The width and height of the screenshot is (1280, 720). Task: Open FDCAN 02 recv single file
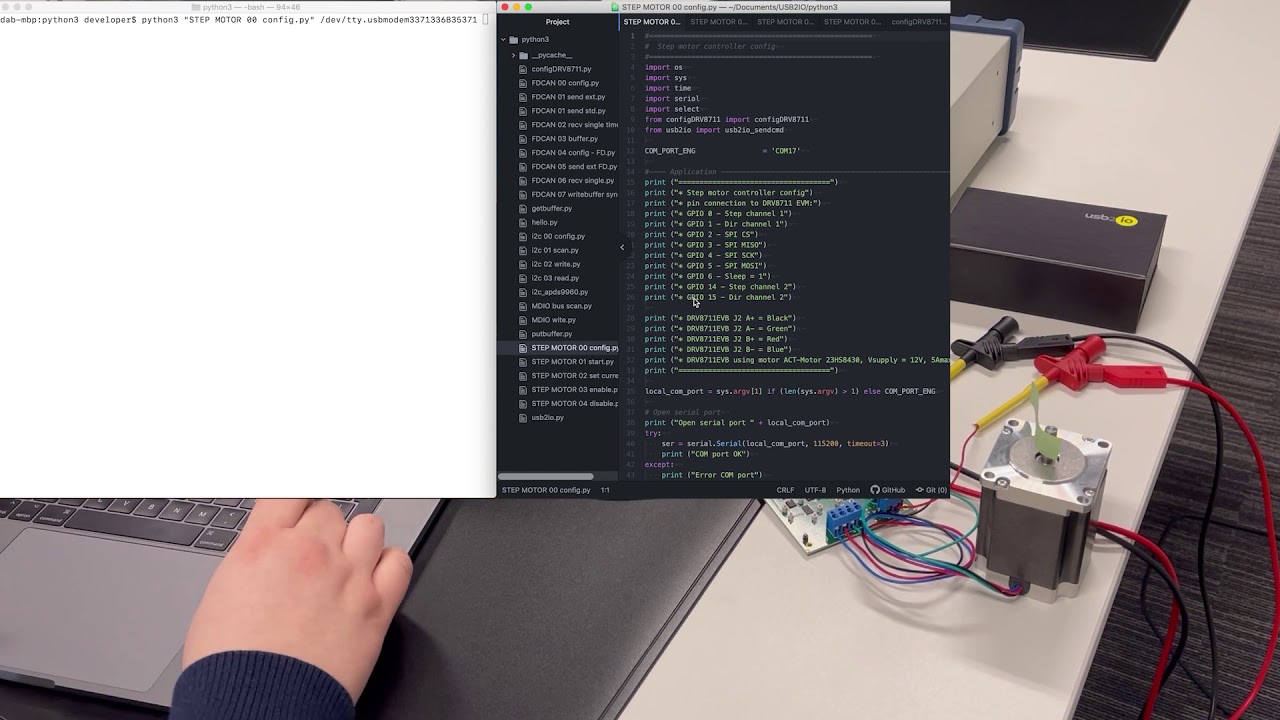click(574, 125)
